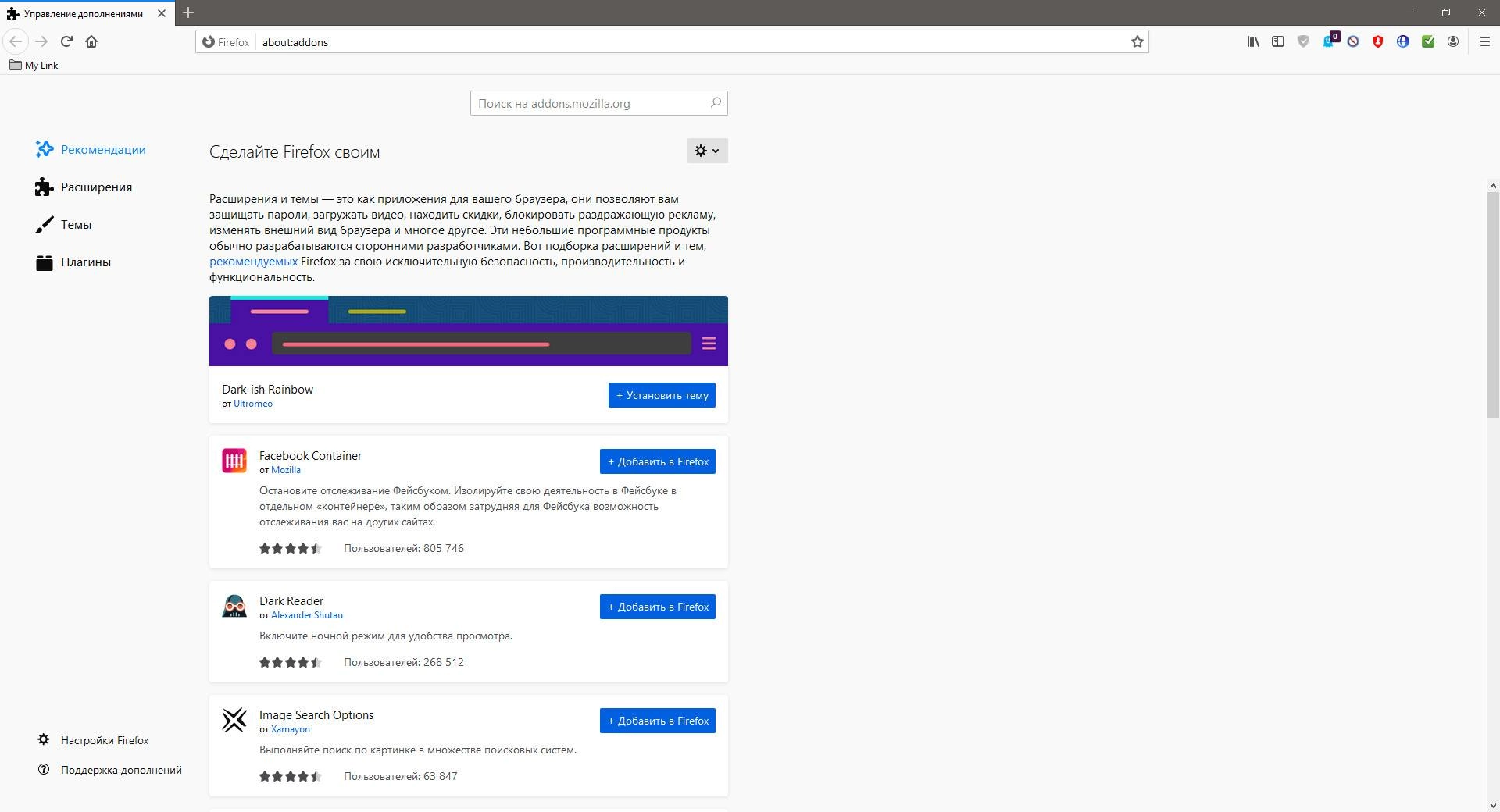Add Dark Reader to Firefox
The height and width of the screenshot is (812, 1500).
coord(658,607)
